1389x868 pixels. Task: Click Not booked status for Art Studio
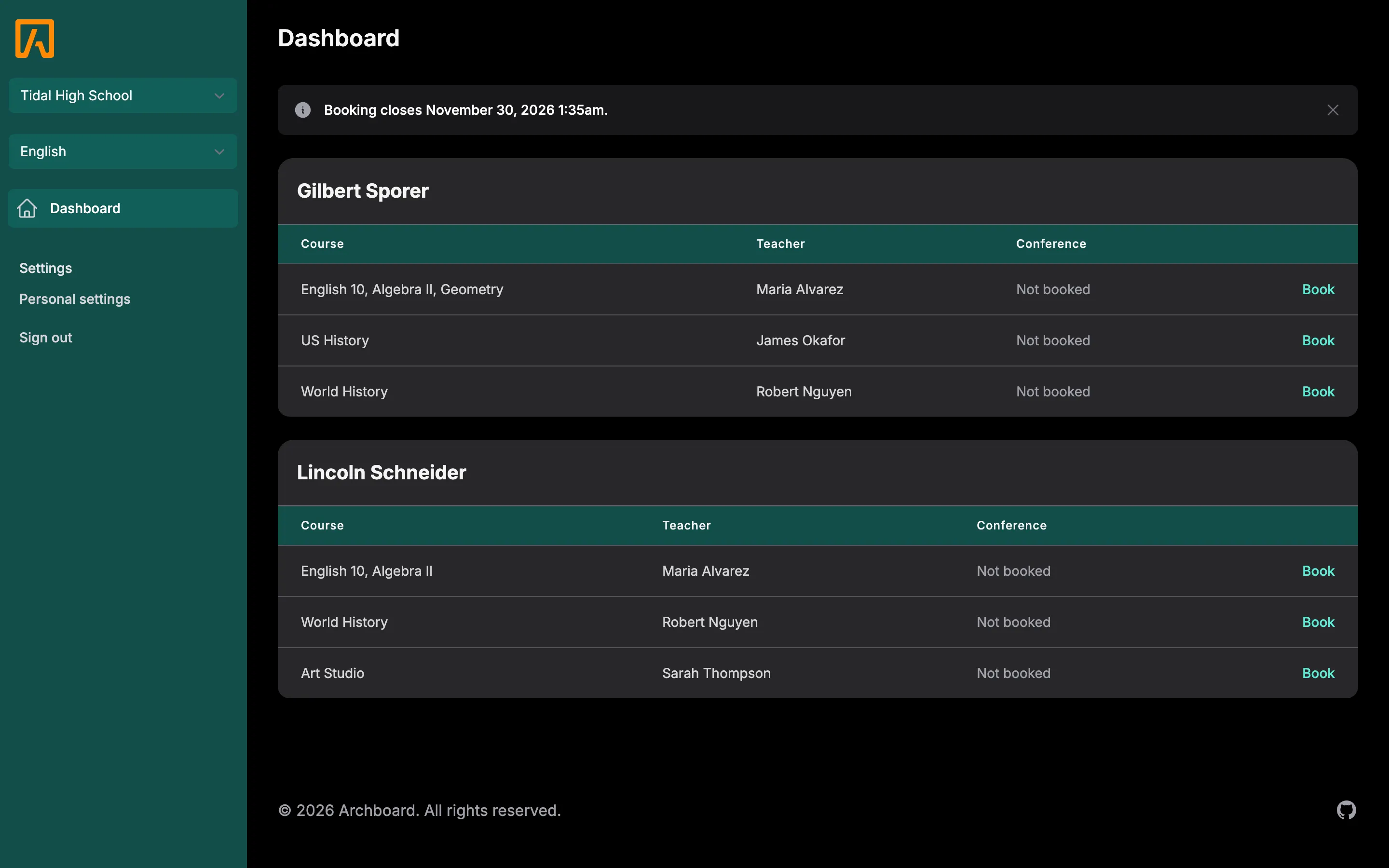1013,673
